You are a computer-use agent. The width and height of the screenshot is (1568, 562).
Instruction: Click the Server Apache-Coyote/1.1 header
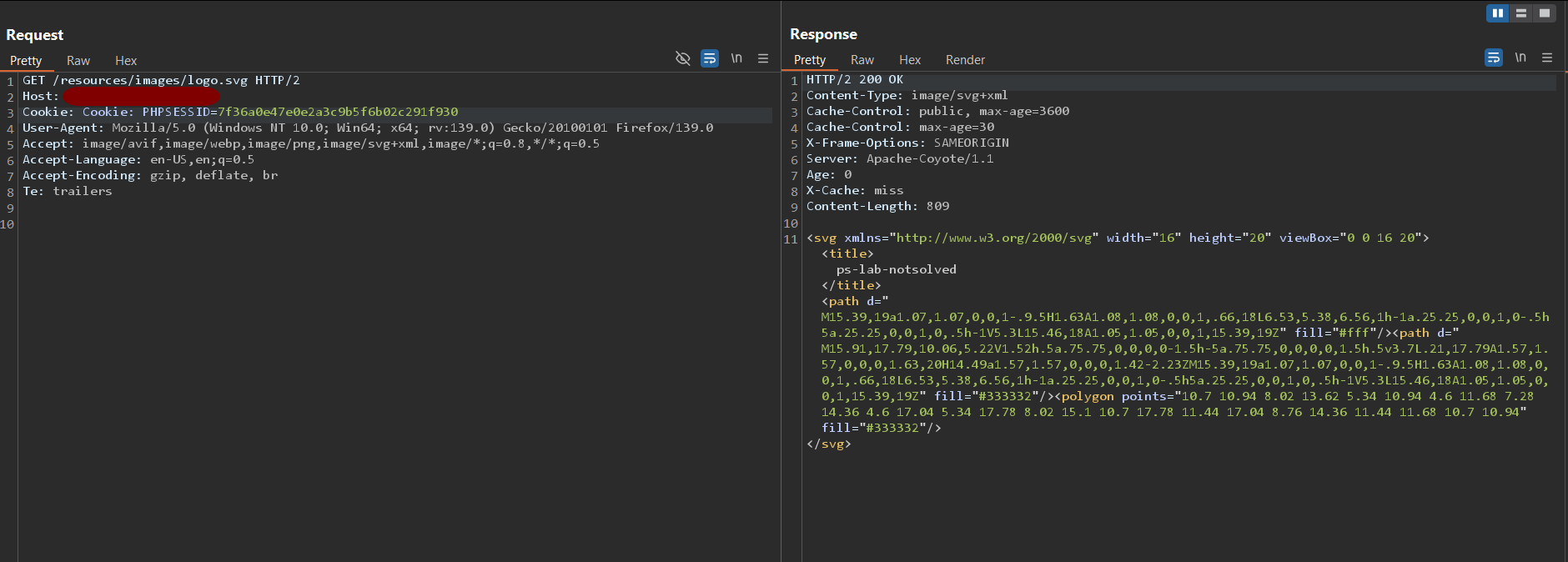point(900,158)
